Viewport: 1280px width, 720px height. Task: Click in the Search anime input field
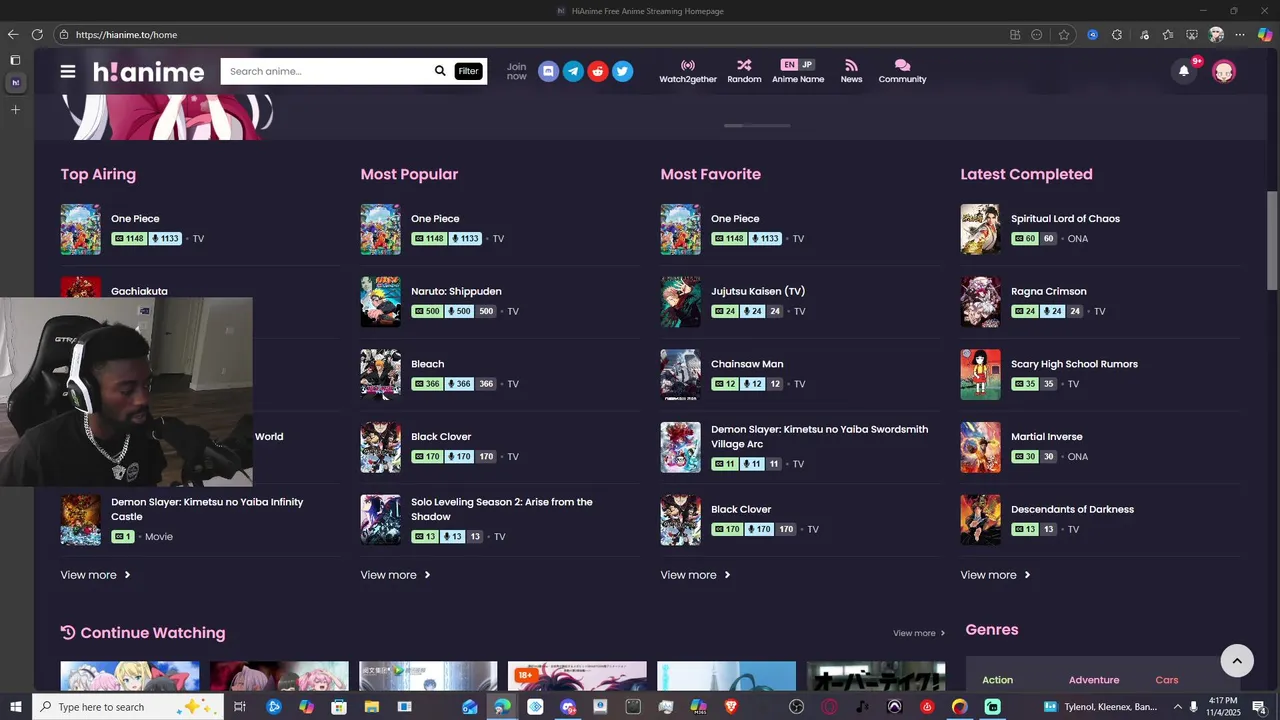(327, 71)
